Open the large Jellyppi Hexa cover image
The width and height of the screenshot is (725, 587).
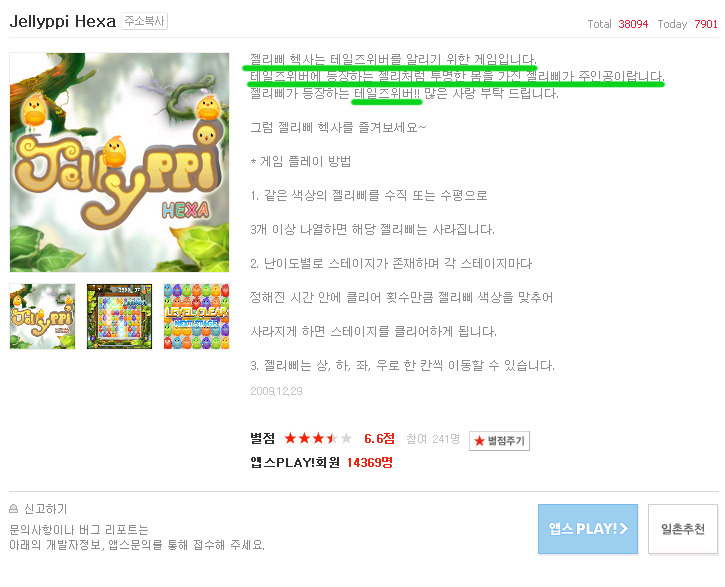pos(119,162)
